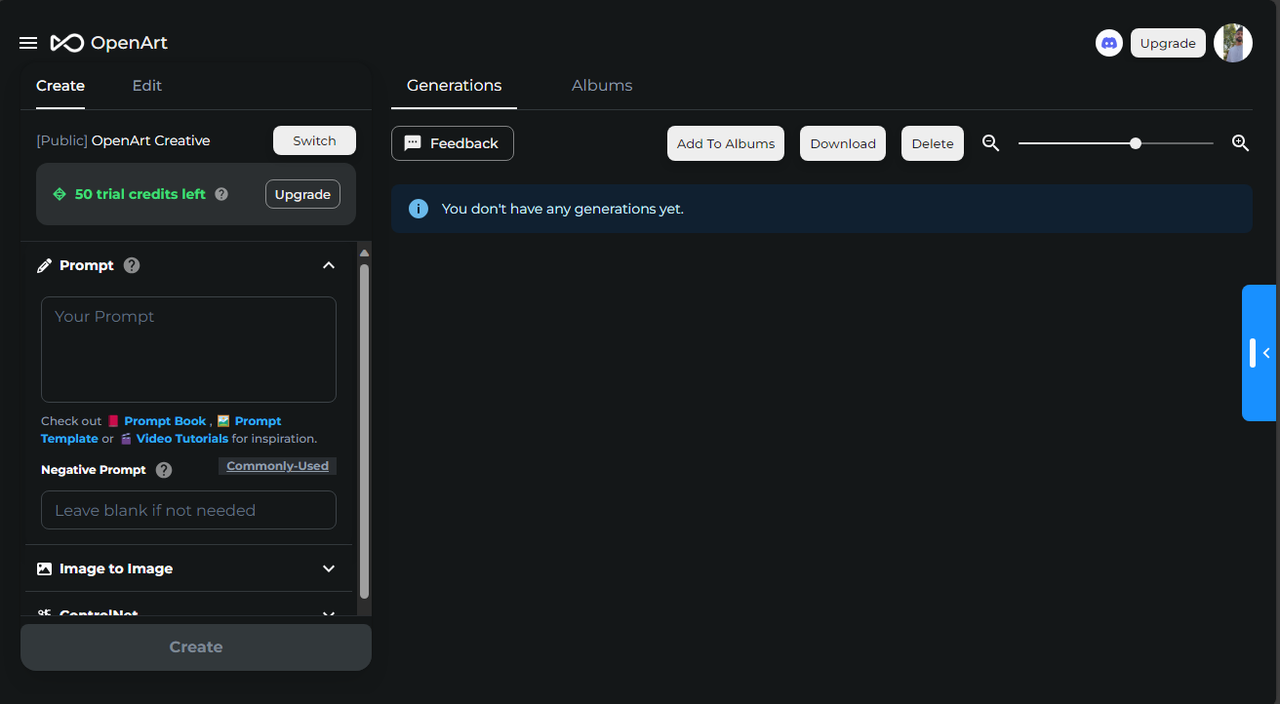The height and width of the screenshot is (704, 1280).
Task: Open the hamburger menu
Action: [28, 43]
